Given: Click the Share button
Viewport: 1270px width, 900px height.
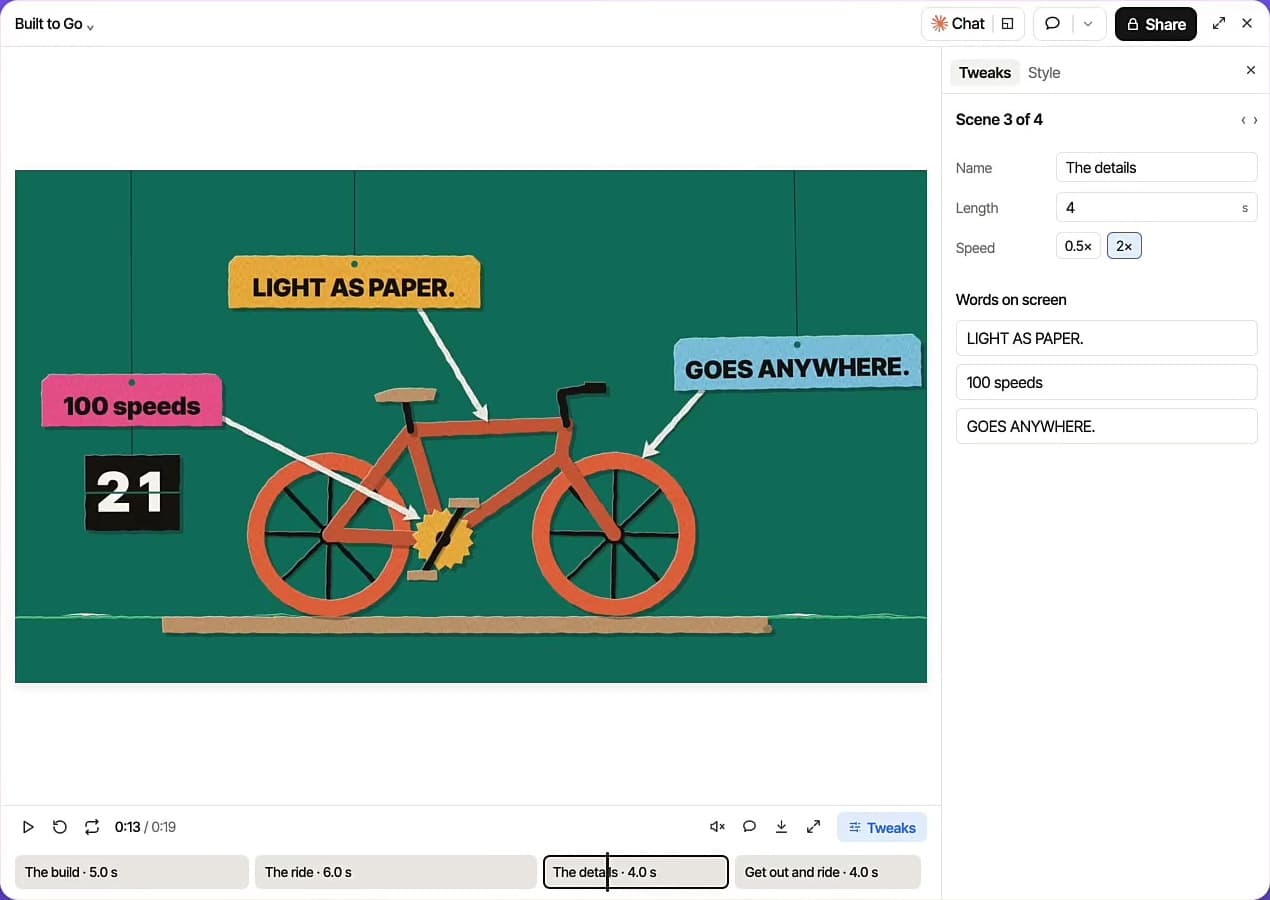Looking at the screenshot, I should 1155,24.
